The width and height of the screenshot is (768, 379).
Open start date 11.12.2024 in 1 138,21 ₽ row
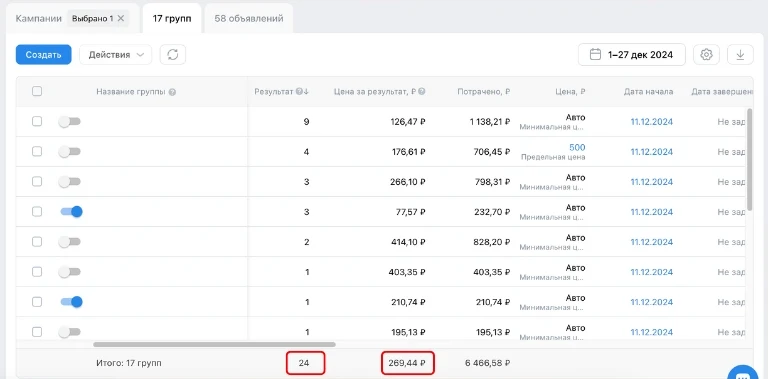(651, 122)
